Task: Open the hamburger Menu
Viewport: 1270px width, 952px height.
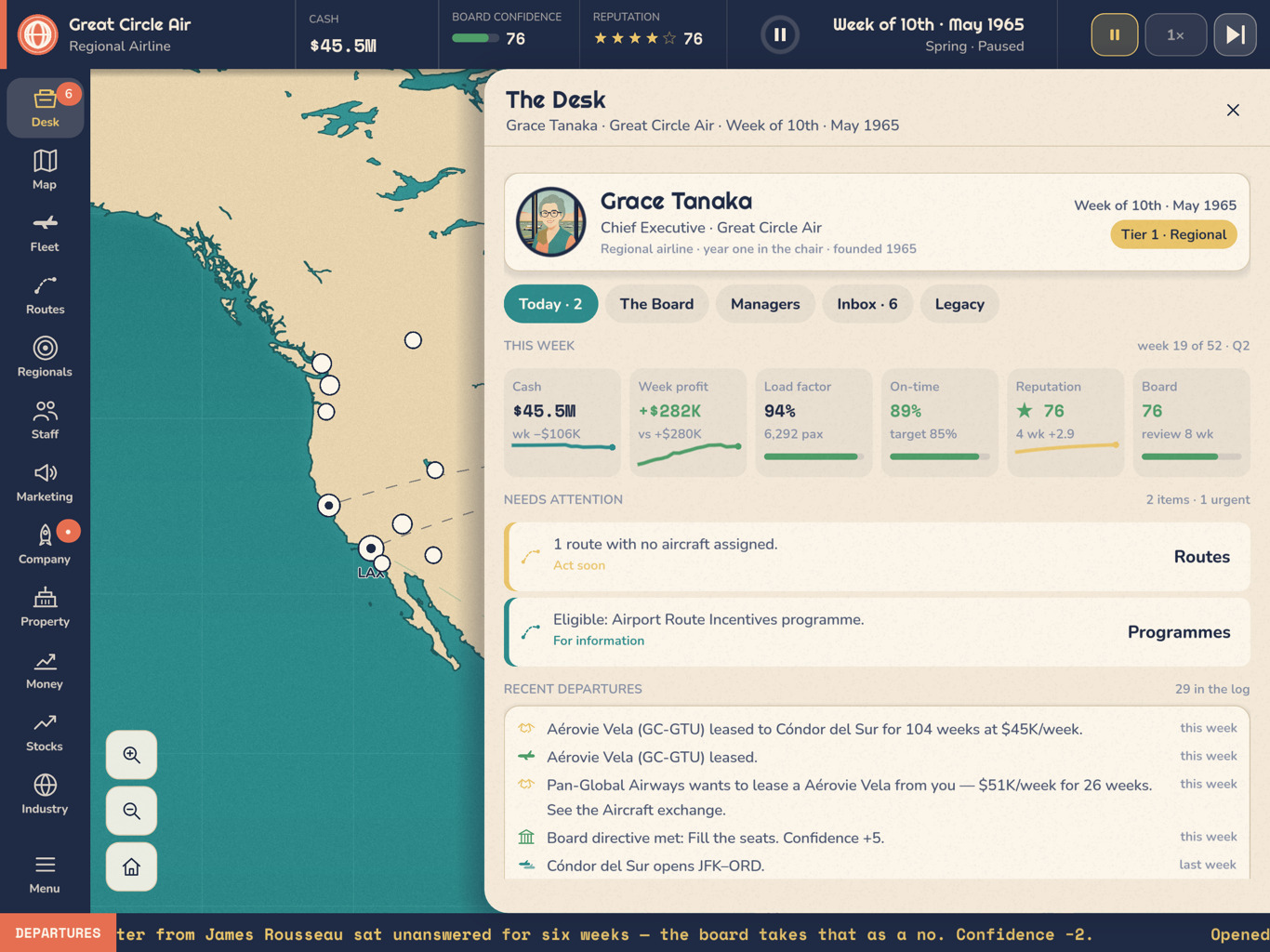Action: [x=45, y=874]
